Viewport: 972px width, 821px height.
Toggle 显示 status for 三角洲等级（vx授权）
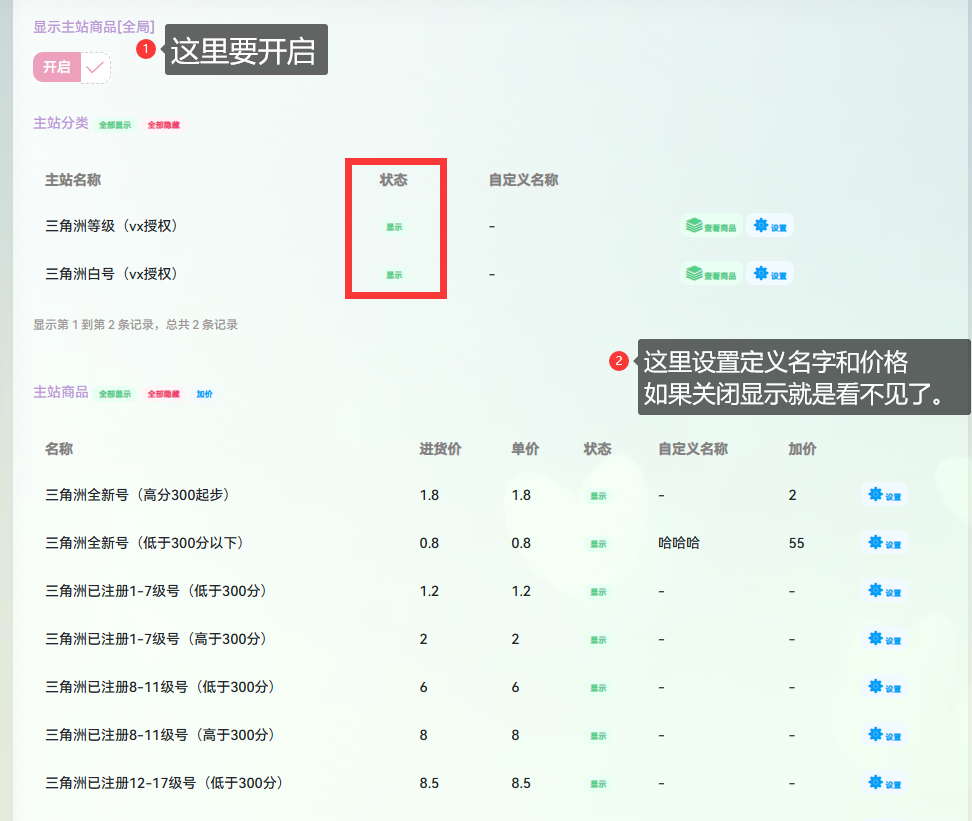click(x=396, y=226)
